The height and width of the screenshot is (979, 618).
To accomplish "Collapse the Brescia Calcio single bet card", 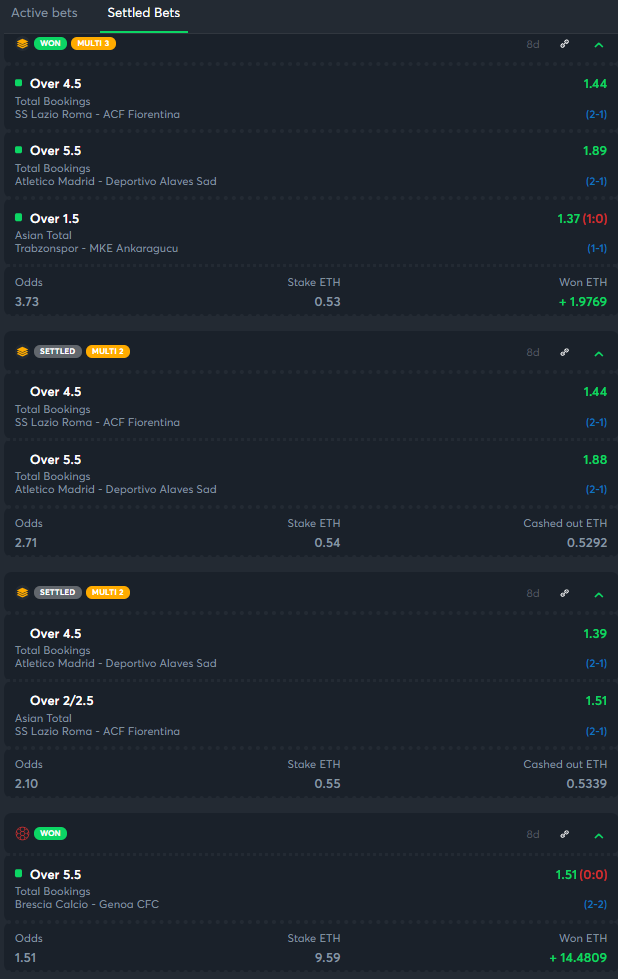I will click(598, 835).
